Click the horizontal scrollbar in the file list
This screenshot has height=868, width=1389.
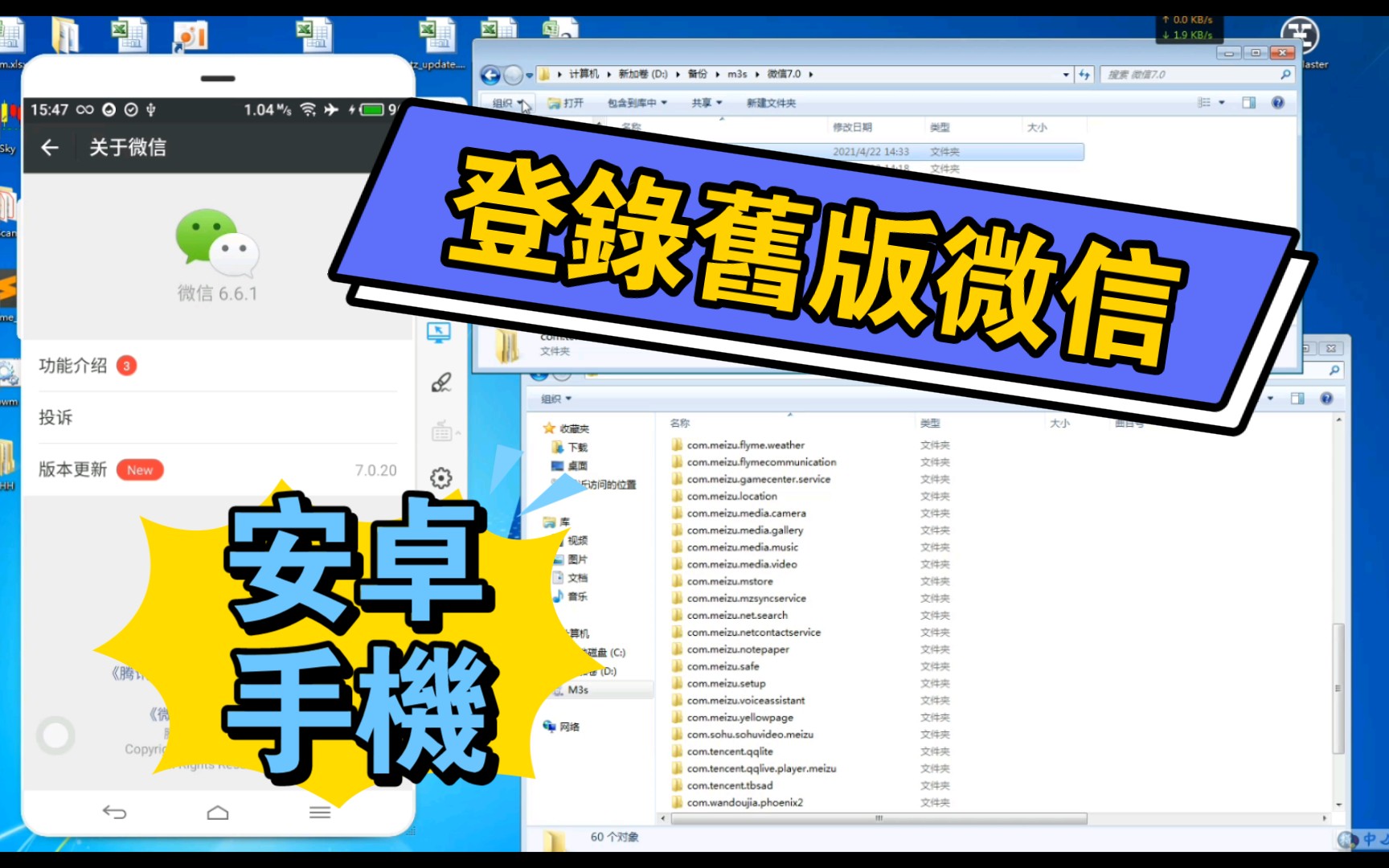[879, 818]
